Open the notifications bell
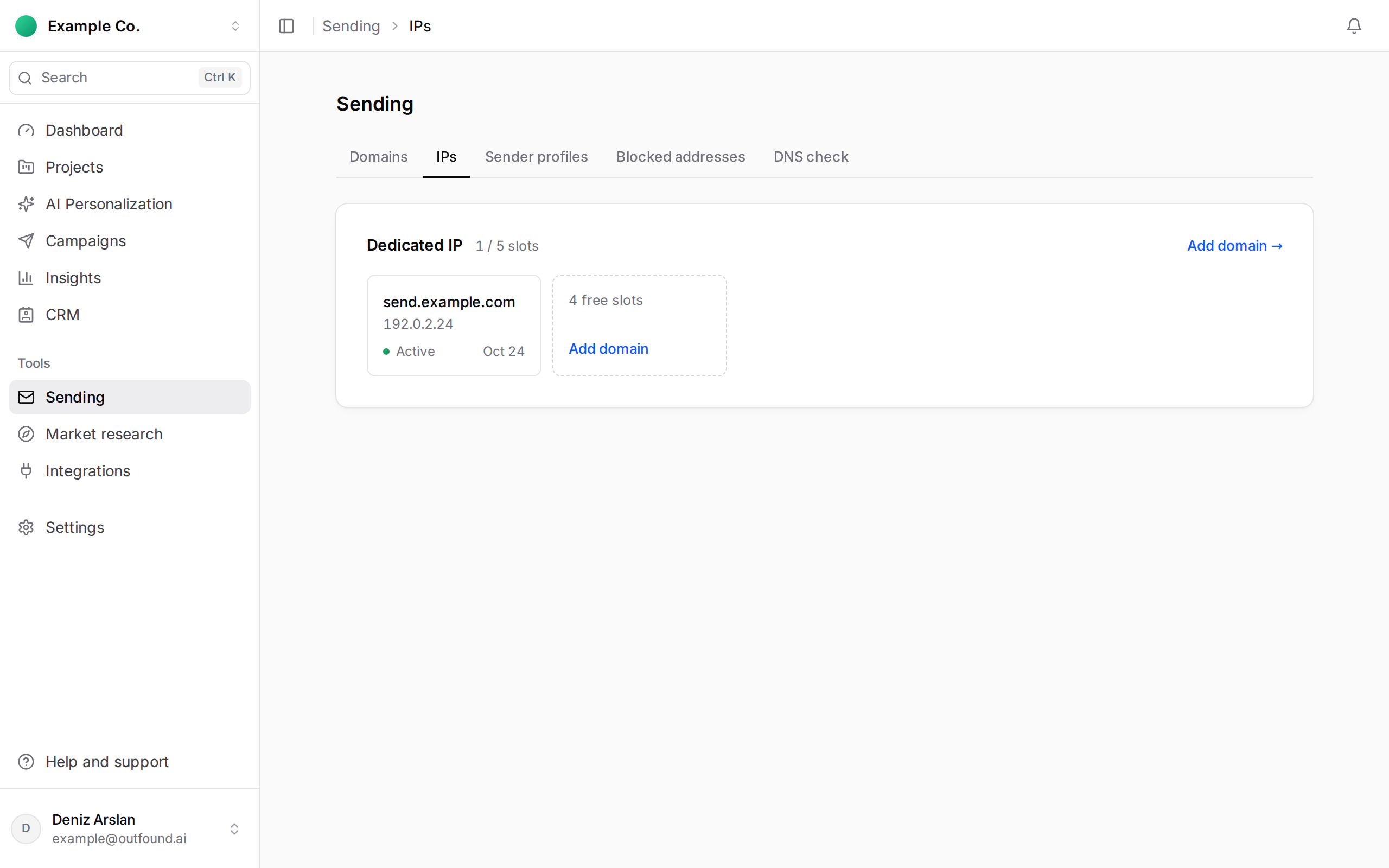This screenshot has width=1389, height=868. [1353, 26]
